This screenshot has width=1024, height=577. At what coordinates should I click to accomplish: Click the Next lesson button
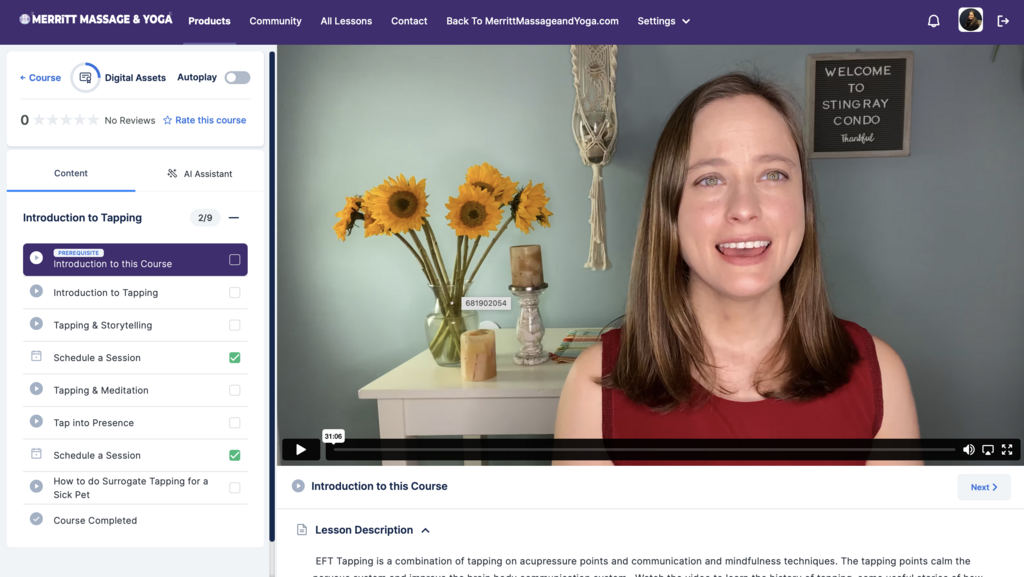point(983,487)
